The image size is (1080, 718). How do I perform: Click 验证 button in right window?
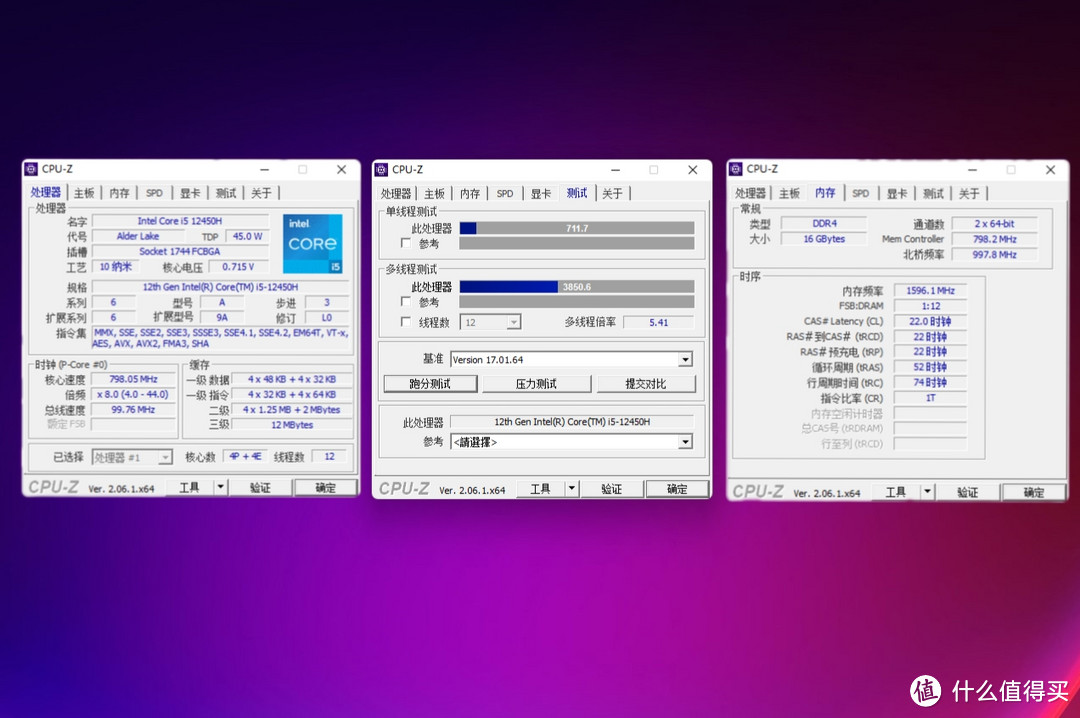click(968, 492)
